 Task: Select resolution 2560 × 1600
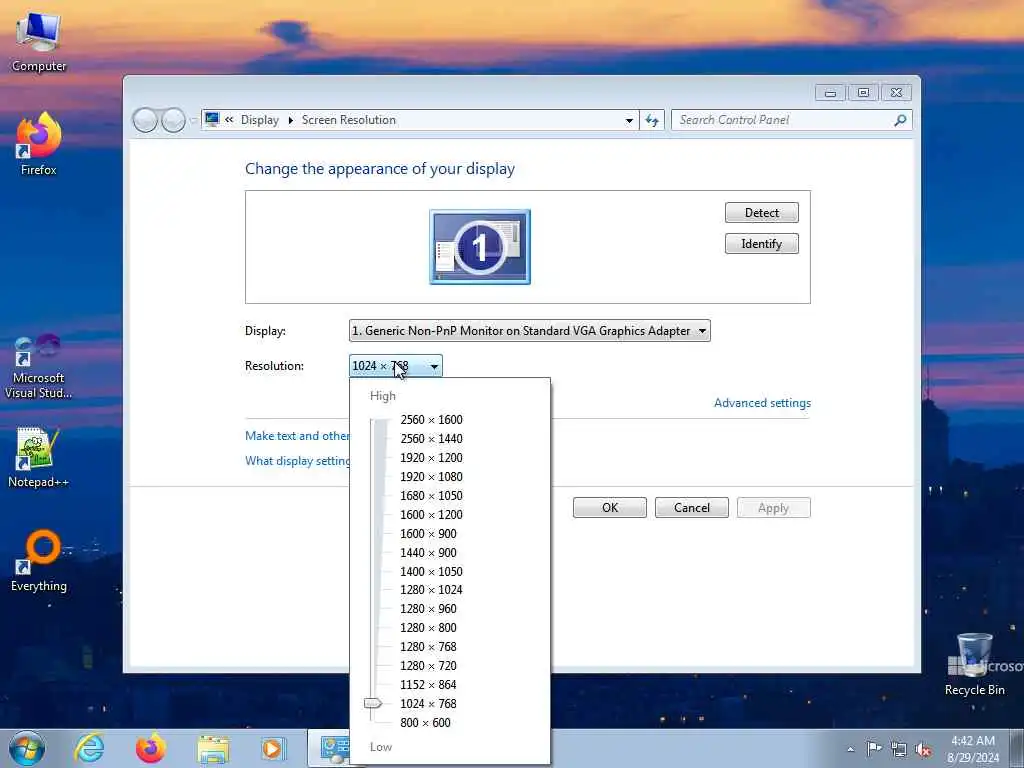tap(431, 420)
